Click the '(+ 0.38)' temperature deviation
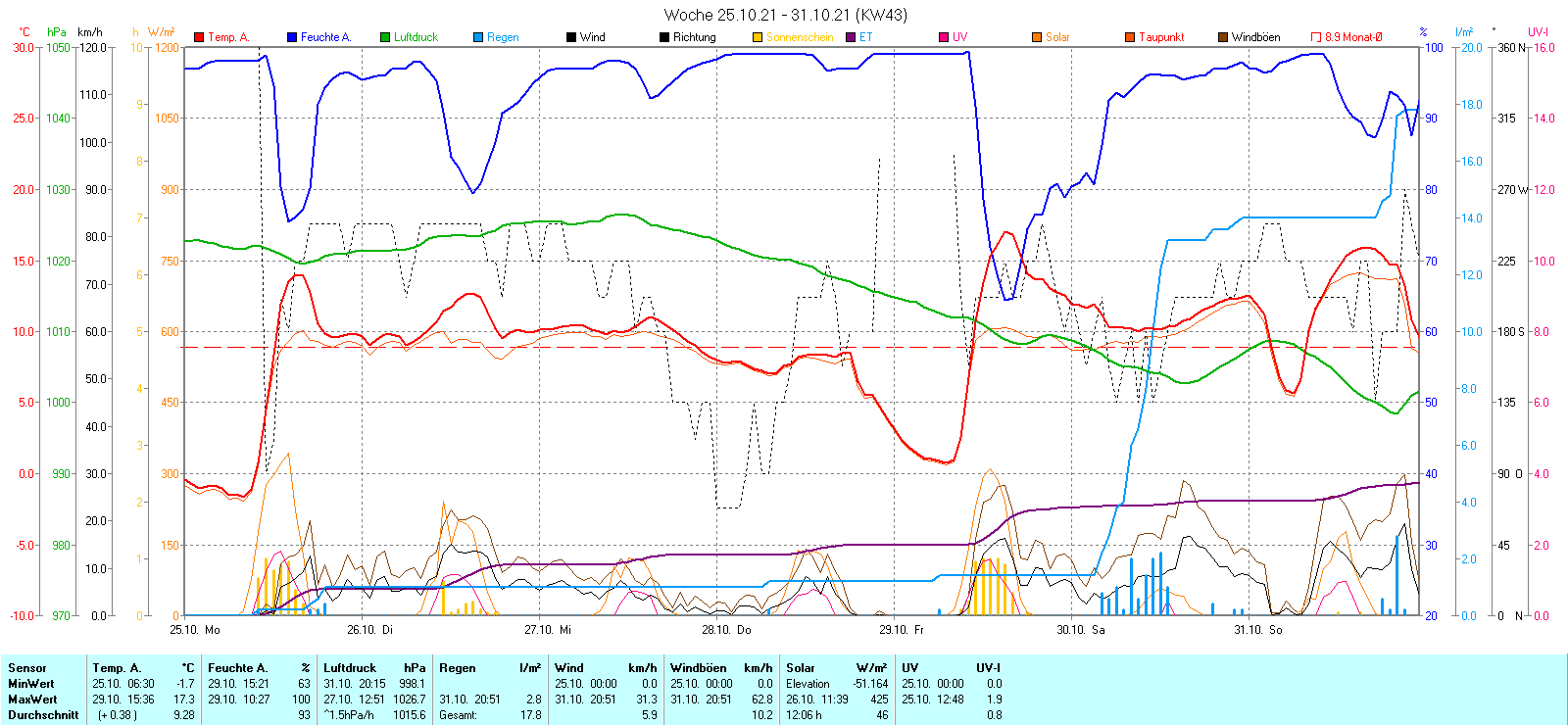The image size is (1568, 725). pyautogui.click(x=118, y=715)
